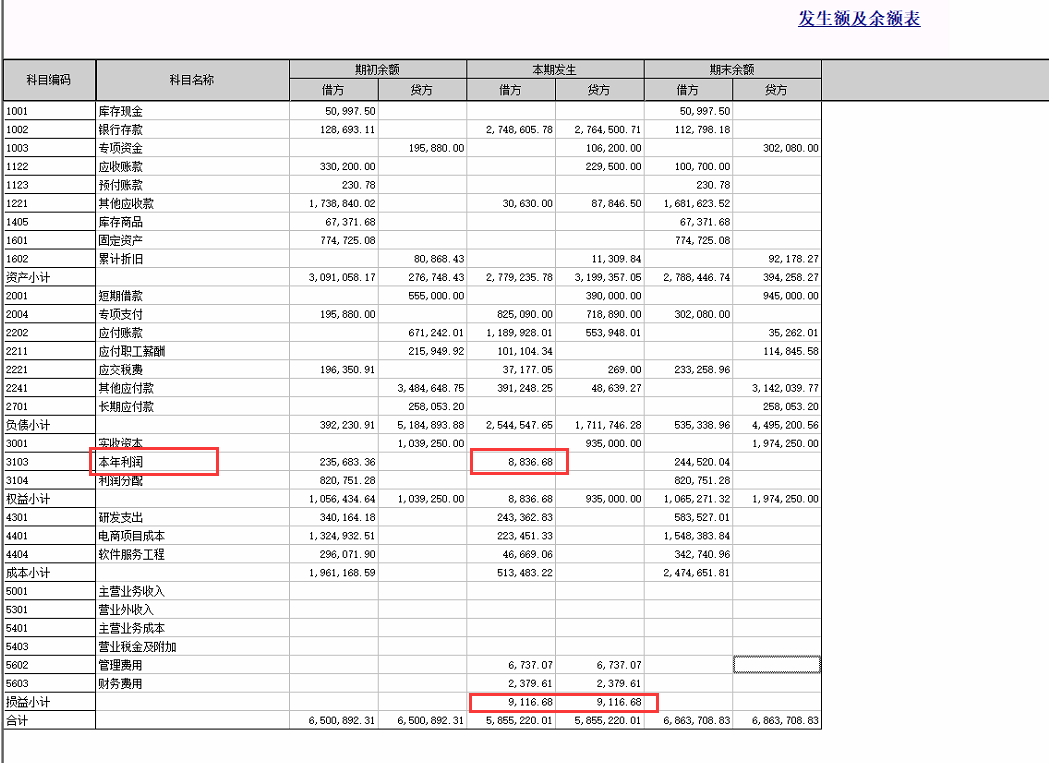Open the 发生额及余额表 title link
This screenshot has height=763, width=1049.
pyautogui.click(x=858, y=18)
